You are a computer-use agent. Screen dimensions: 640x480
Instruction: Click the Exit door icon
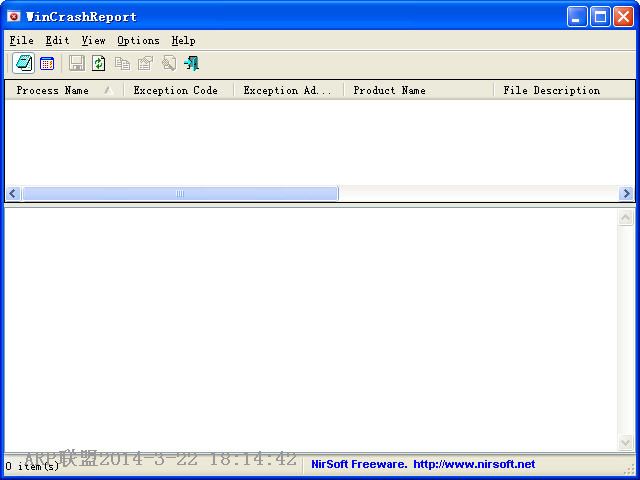tap(191, 63)
